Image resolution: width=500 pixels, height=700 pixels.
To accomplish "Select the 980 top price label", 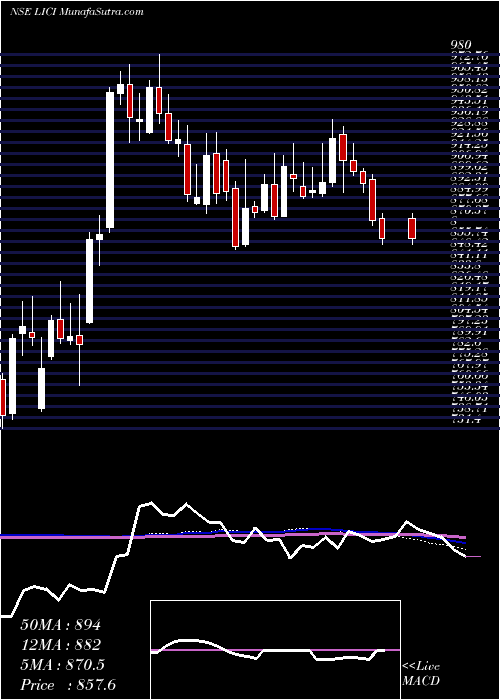I will (x=461, y=45).
